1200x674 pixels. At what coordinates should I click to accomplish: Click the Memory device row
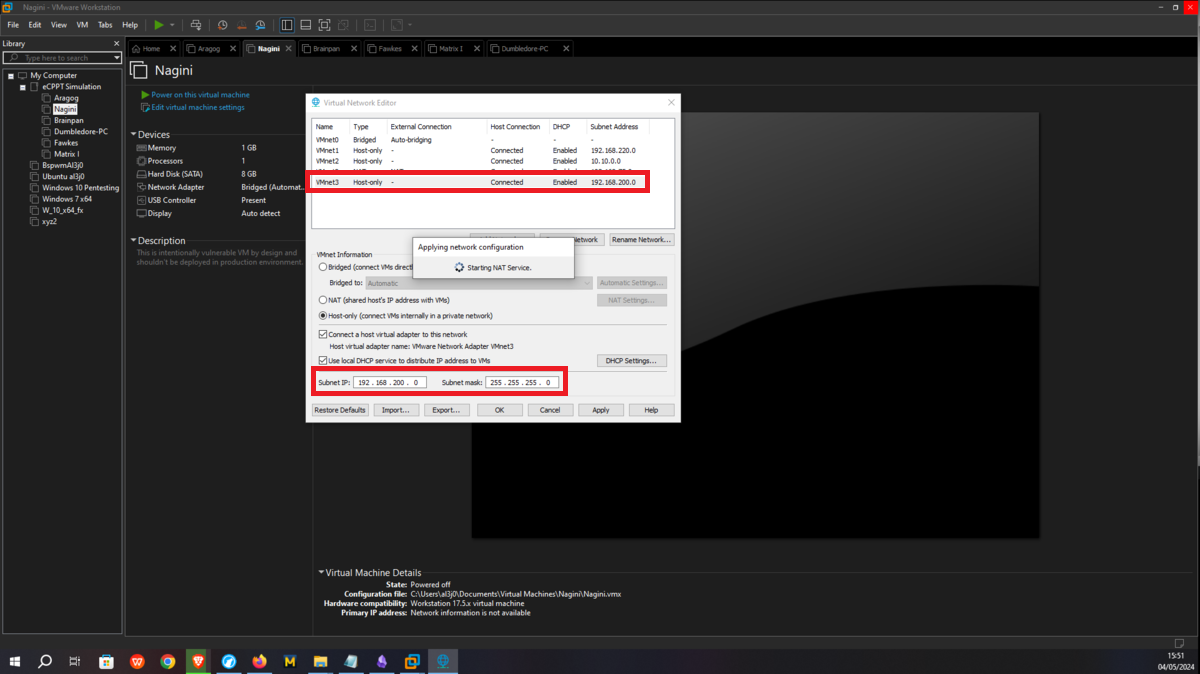point(220,147)
